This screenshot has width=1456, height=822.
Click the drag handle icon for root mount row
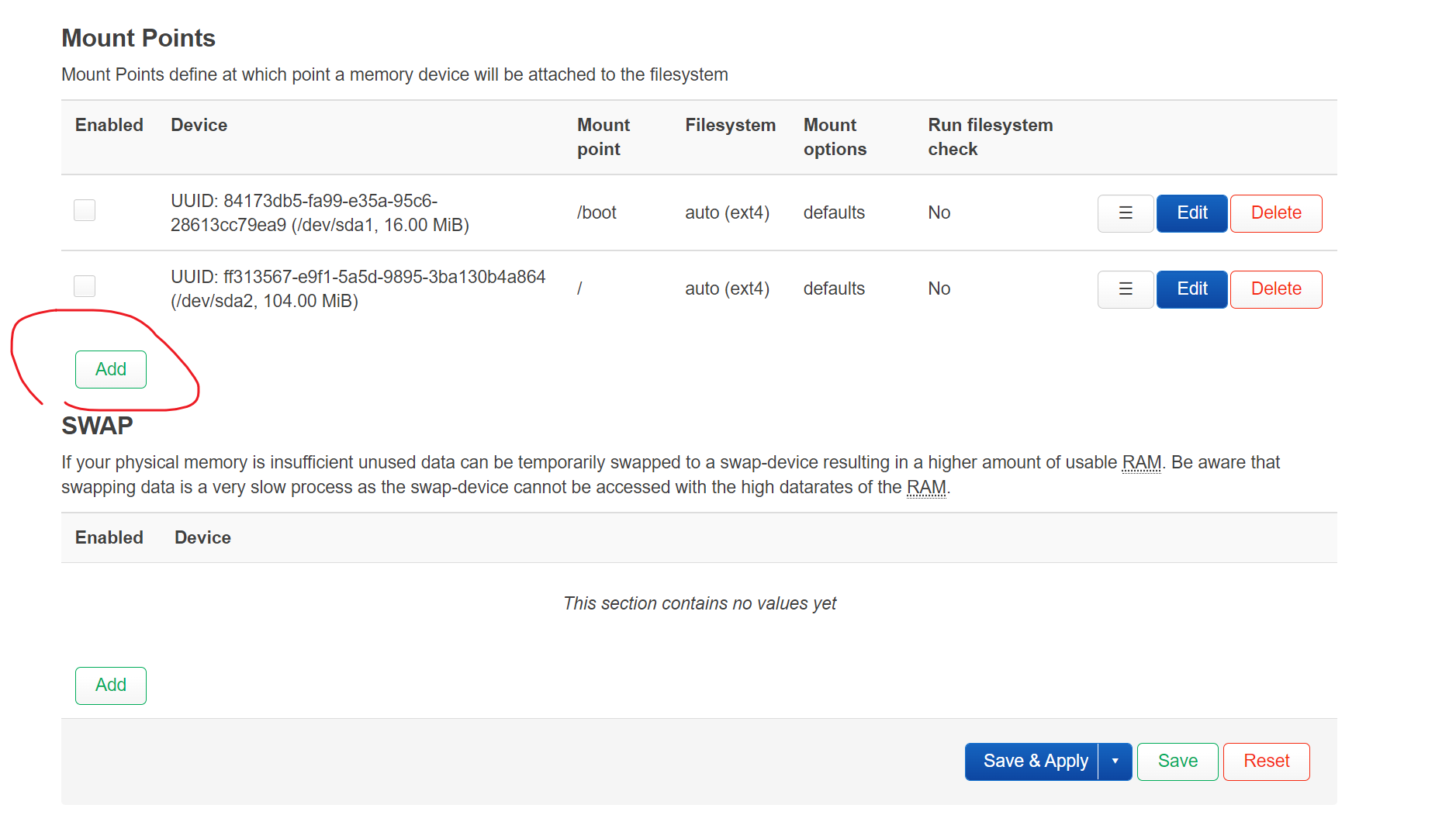tap(1125, 289)
